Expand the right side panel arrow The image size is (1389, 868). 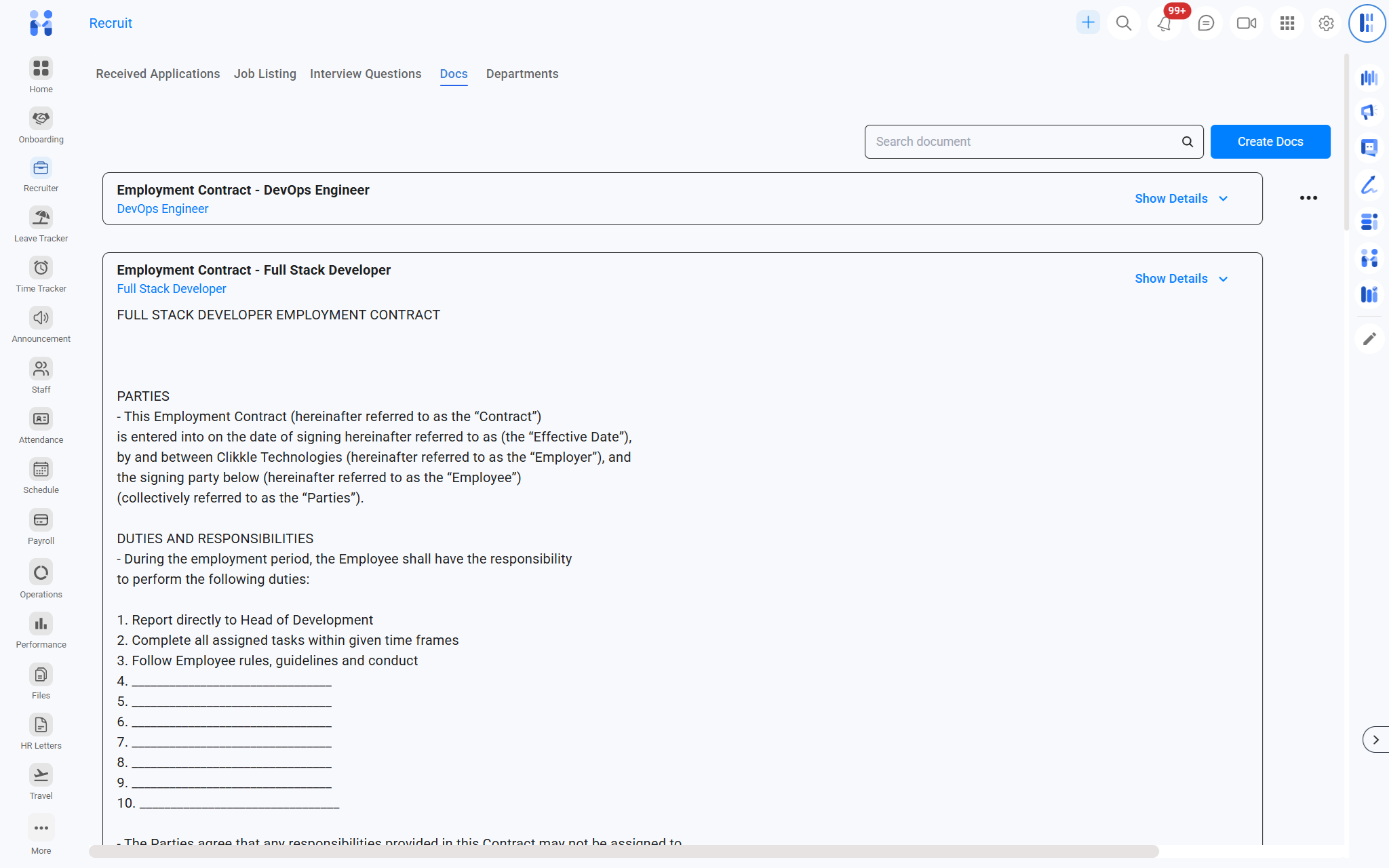click(1375, 740)
